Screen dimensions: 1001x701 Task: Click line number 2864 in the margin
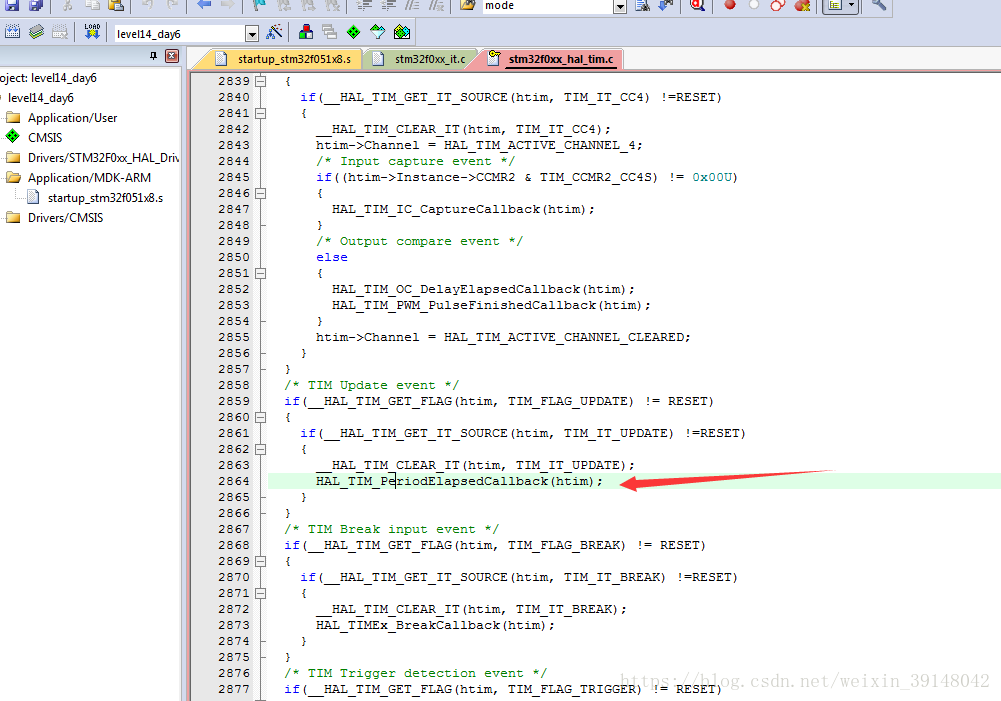point(234,481)
